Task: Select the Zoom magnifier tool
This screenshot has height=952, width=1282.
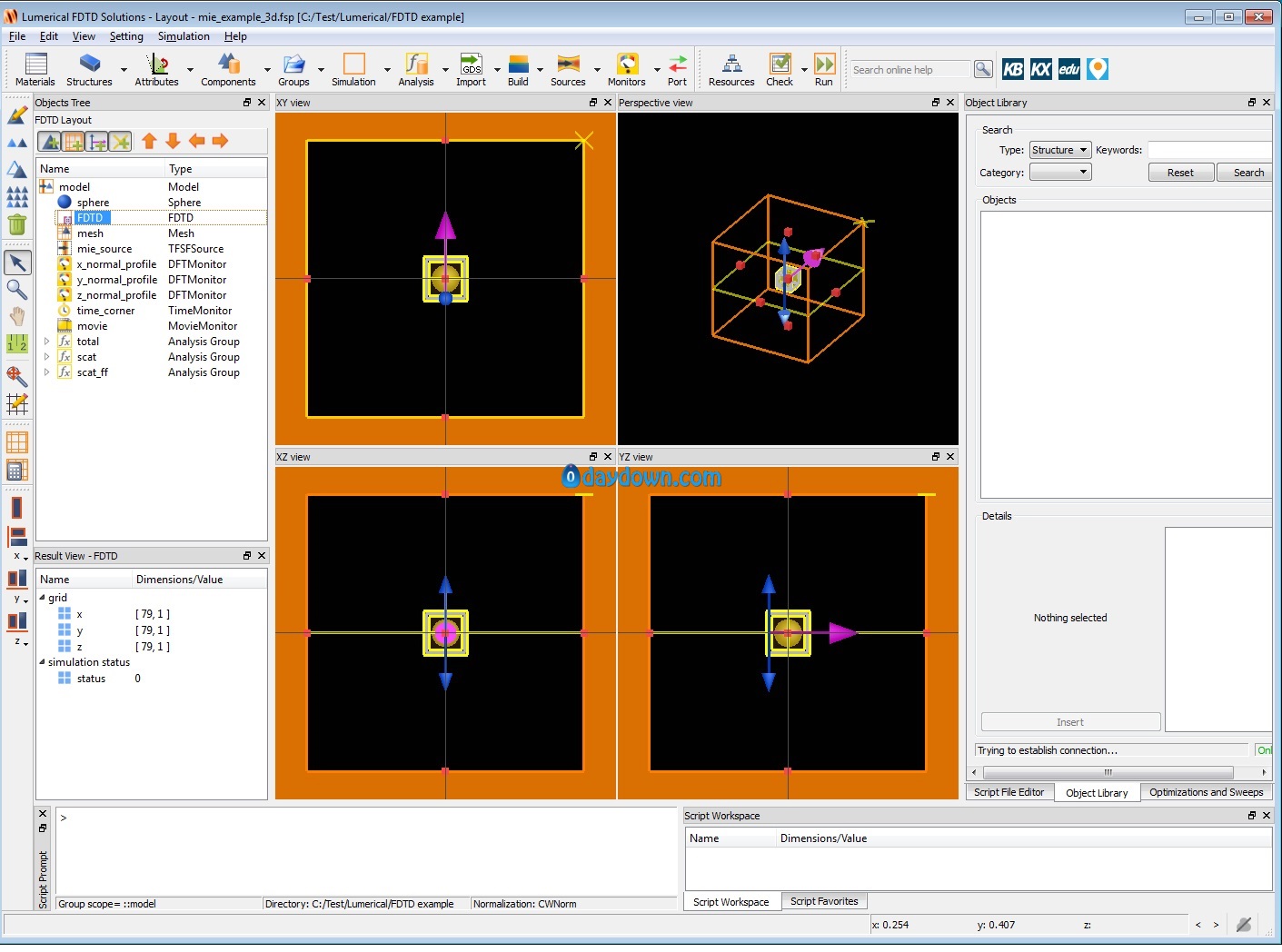Action: [x=17, y=290]
